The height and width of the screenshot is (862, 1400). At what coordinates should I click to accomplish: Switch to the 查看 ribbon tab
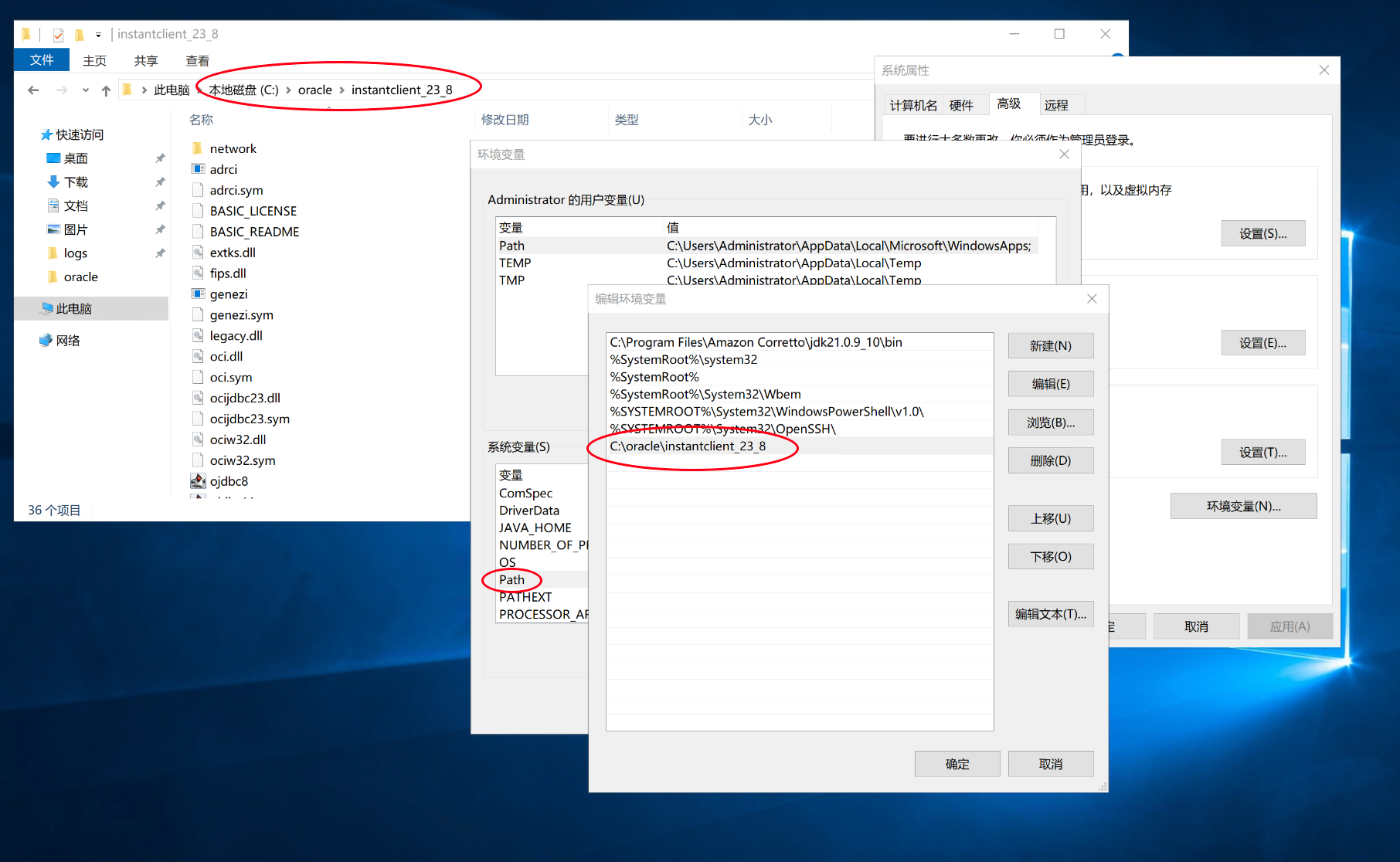(x=197, y=60)
